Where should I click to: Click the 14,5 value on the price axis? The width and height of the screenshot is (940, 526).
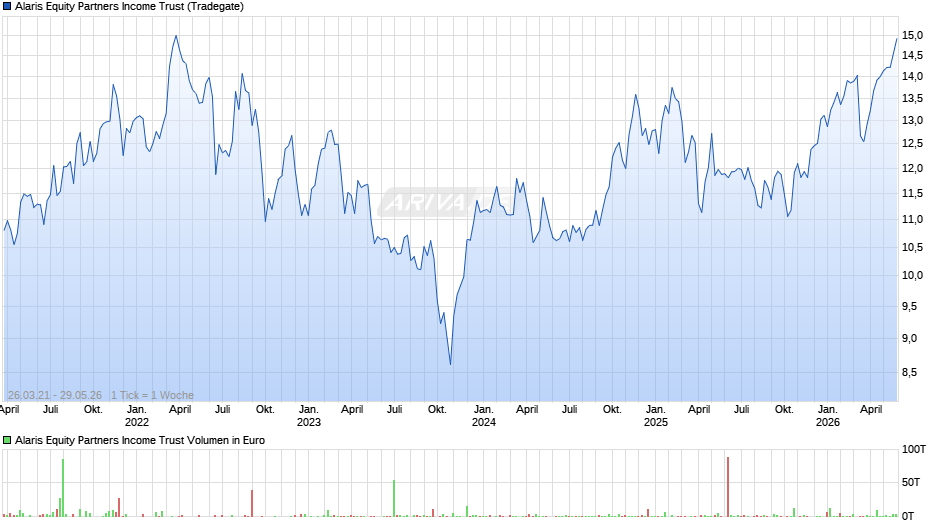click(x=912, y=56)
